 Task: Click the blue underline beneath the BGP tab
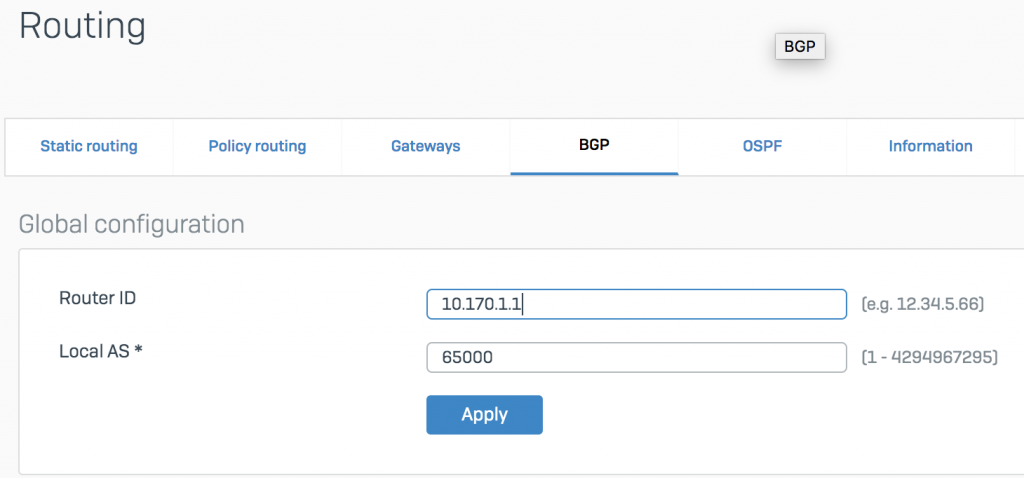(594, 174)
